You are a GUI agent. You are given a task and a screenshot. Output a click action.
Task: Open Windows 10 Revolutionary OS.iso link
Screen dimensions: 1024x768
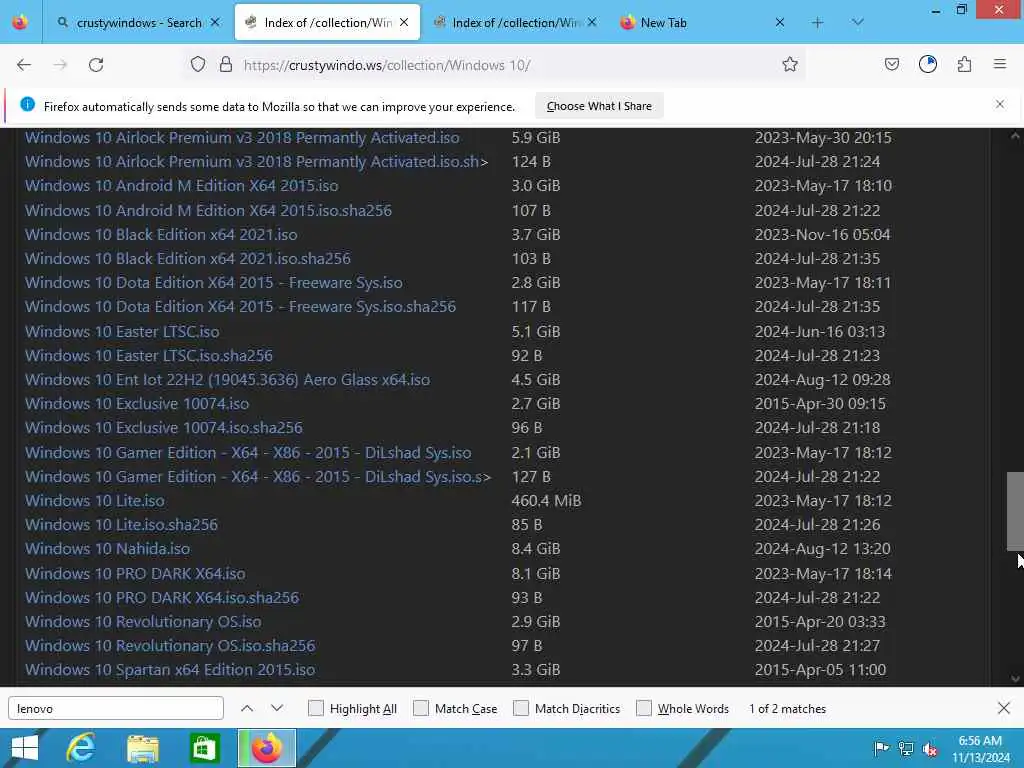143,622
